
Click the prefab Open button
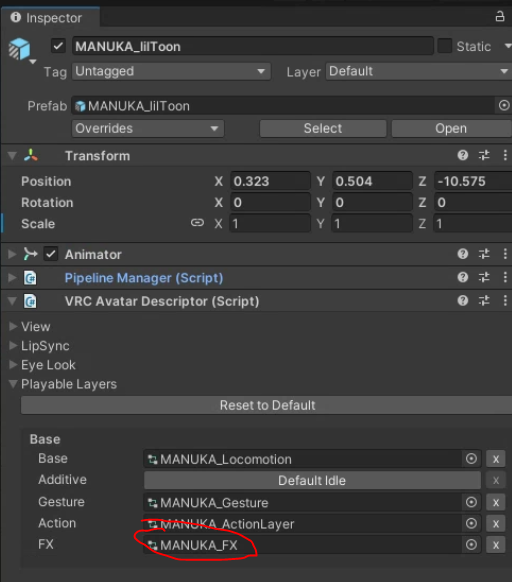coord(451,128)
